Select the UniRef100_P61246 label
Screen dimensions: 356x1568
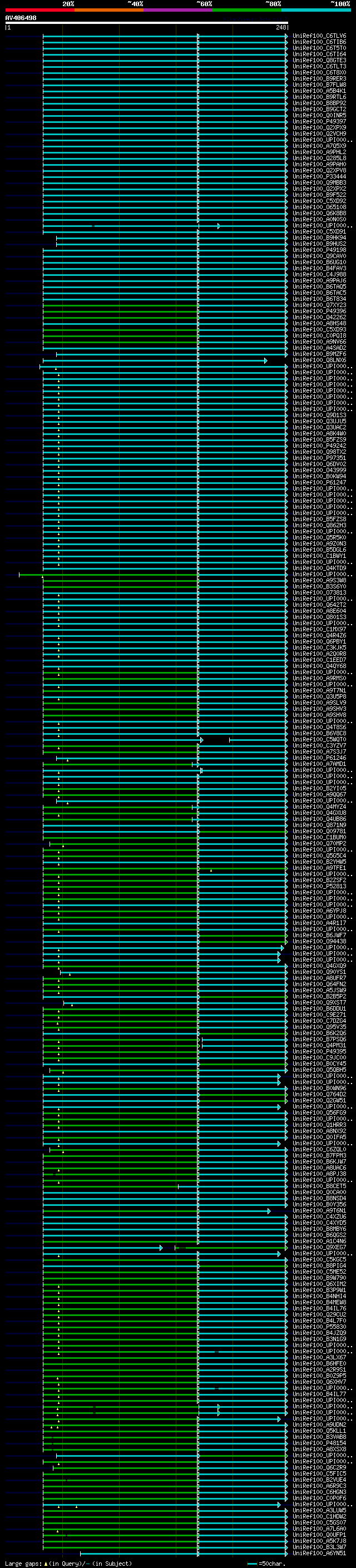click(319, 758)
